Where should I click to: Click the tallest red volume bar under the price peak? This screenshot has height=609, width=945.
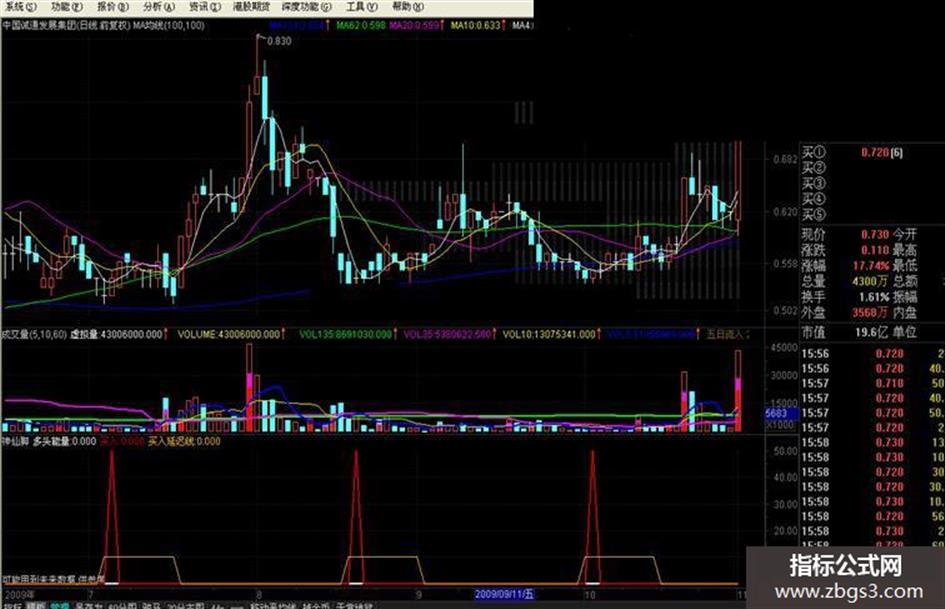(x=250, y=389)
